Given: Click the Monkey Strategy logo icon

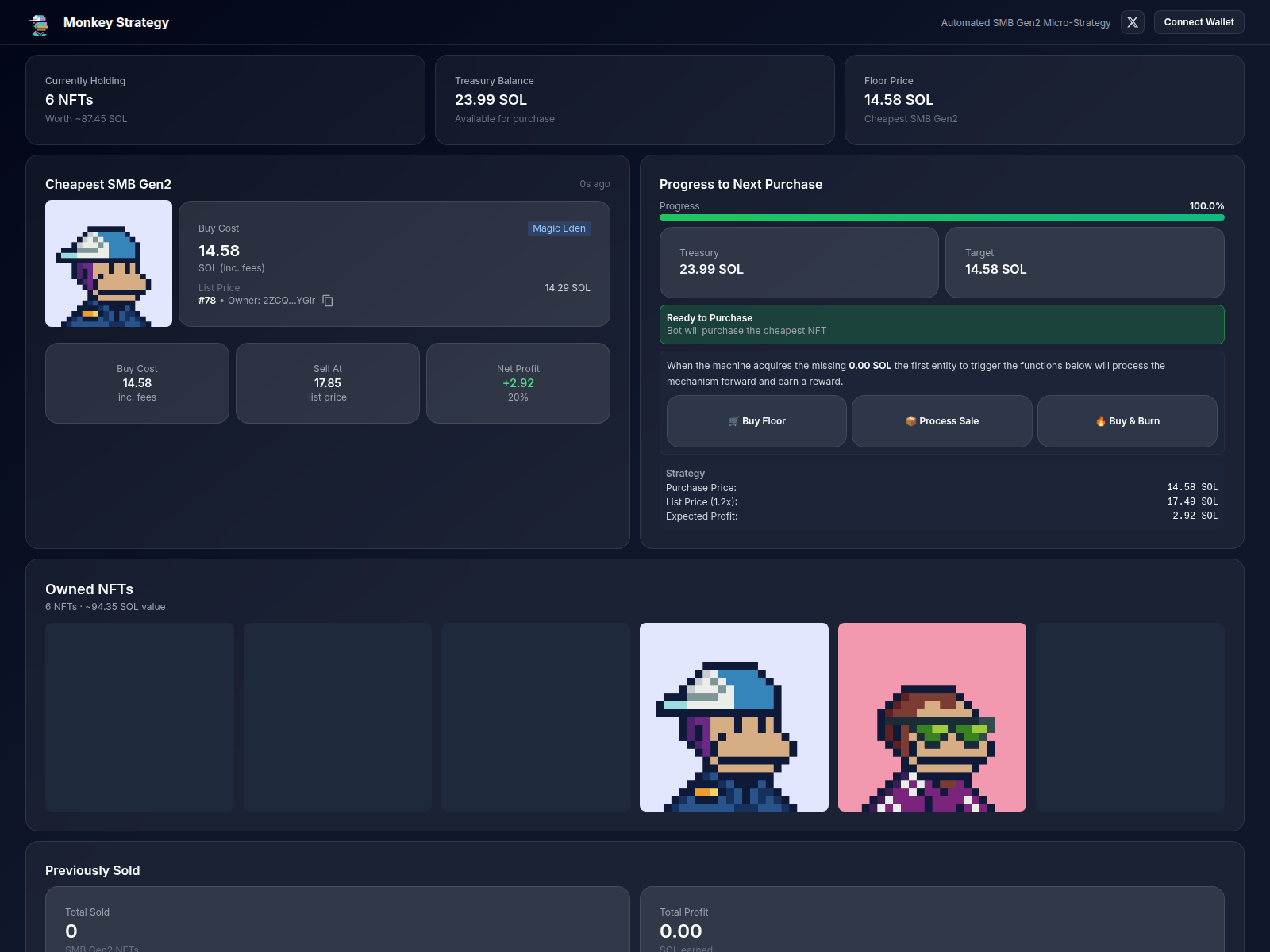Looking at the screenshot, I should [37, 22].
